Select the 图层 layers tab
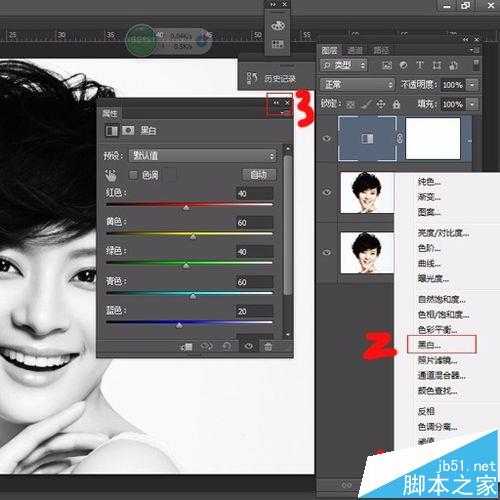 click(x=329, y=50)
